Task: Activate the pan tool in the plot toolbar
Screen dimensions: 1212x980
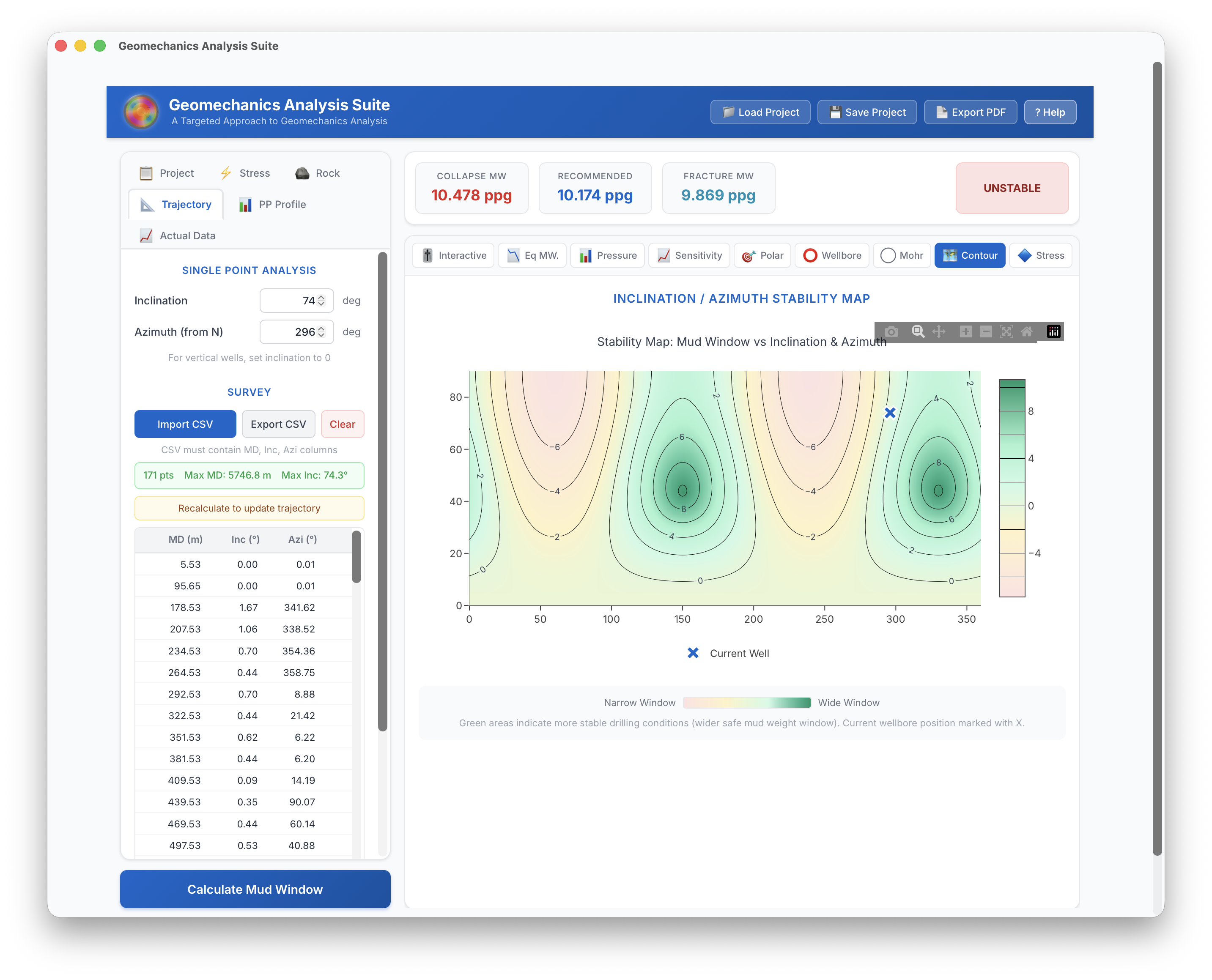Action: 939,332
